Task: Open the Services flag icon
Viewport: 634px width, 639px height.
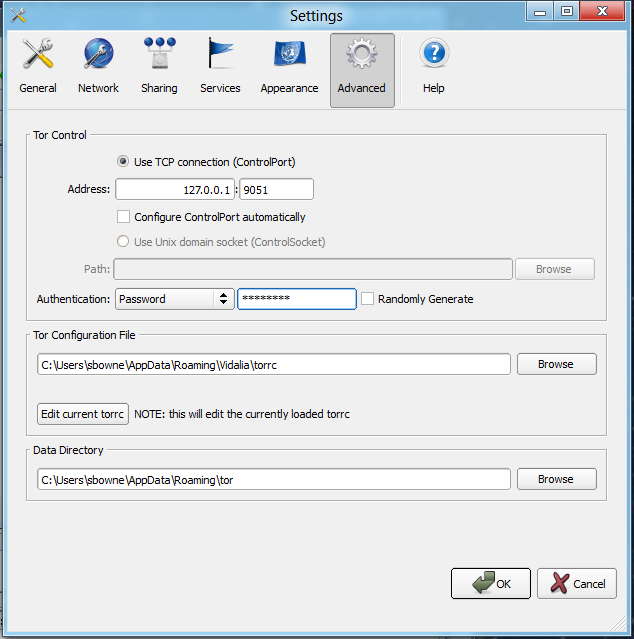Action: pos(220,53)
